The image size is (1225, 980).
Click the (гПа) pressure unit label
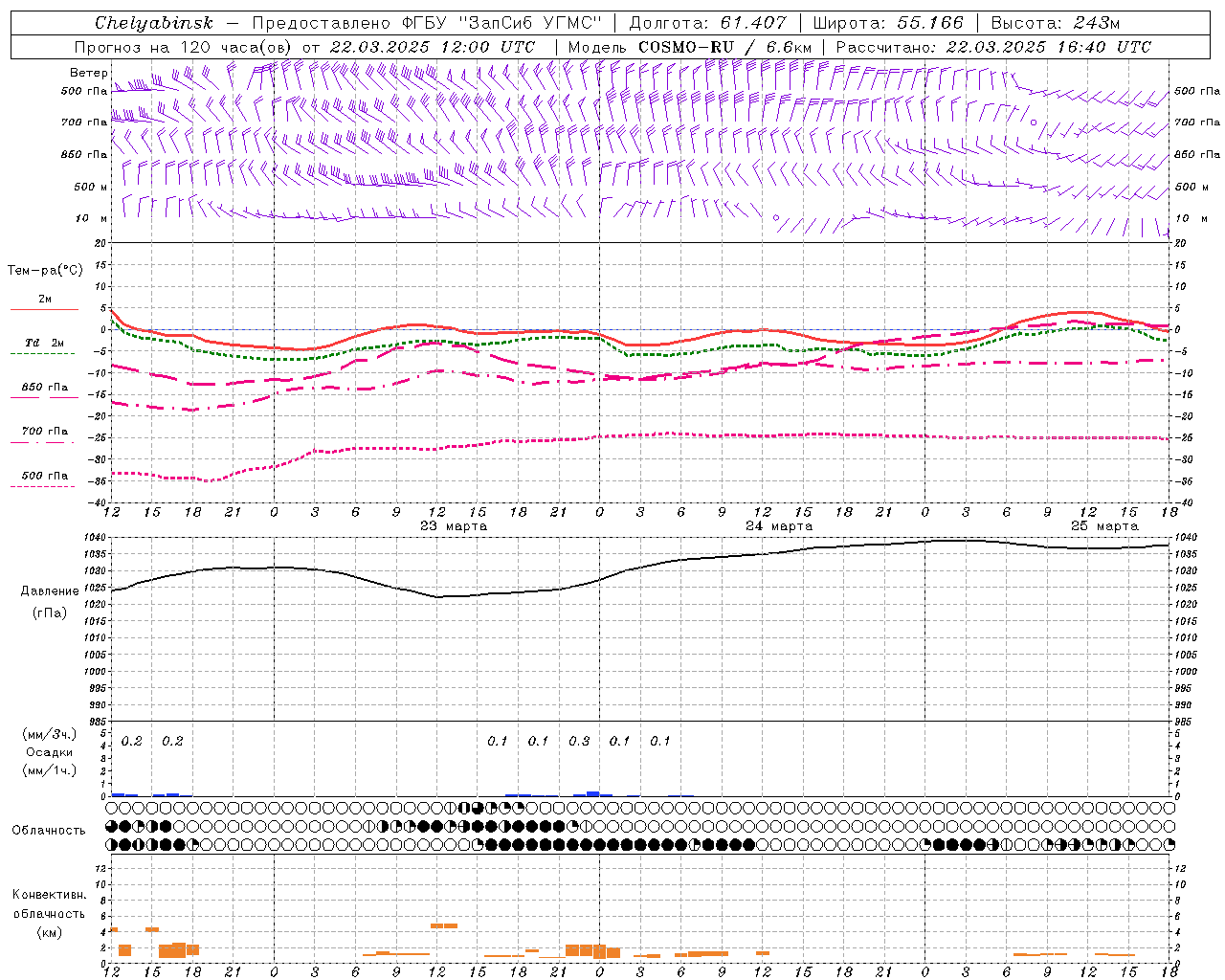tap(50, 613)
